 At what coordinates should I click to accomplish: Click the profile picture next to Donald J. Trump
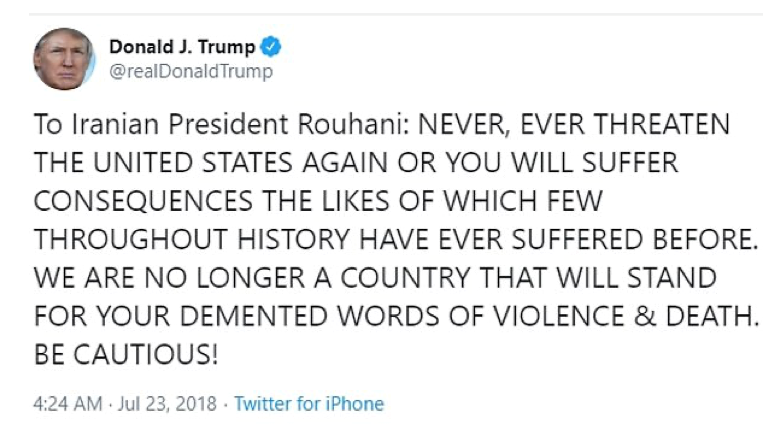tap(64, 58)
